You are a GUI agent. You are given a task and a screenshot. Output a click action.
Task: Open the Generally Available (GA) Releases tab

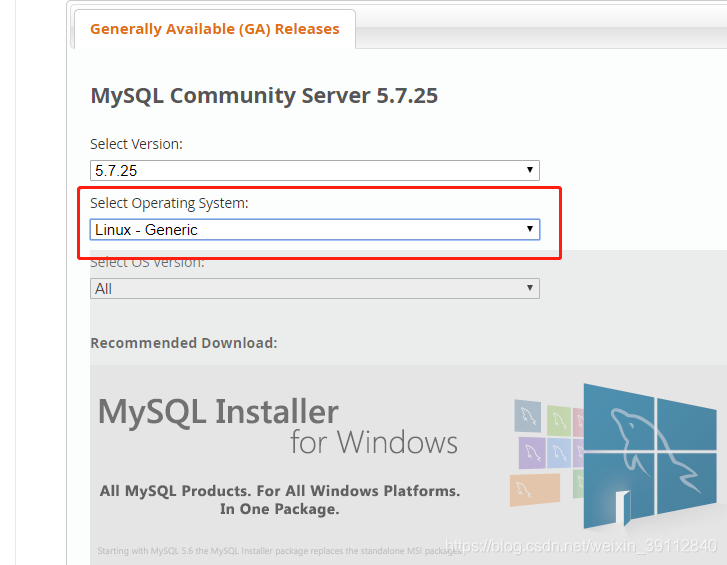215,29
